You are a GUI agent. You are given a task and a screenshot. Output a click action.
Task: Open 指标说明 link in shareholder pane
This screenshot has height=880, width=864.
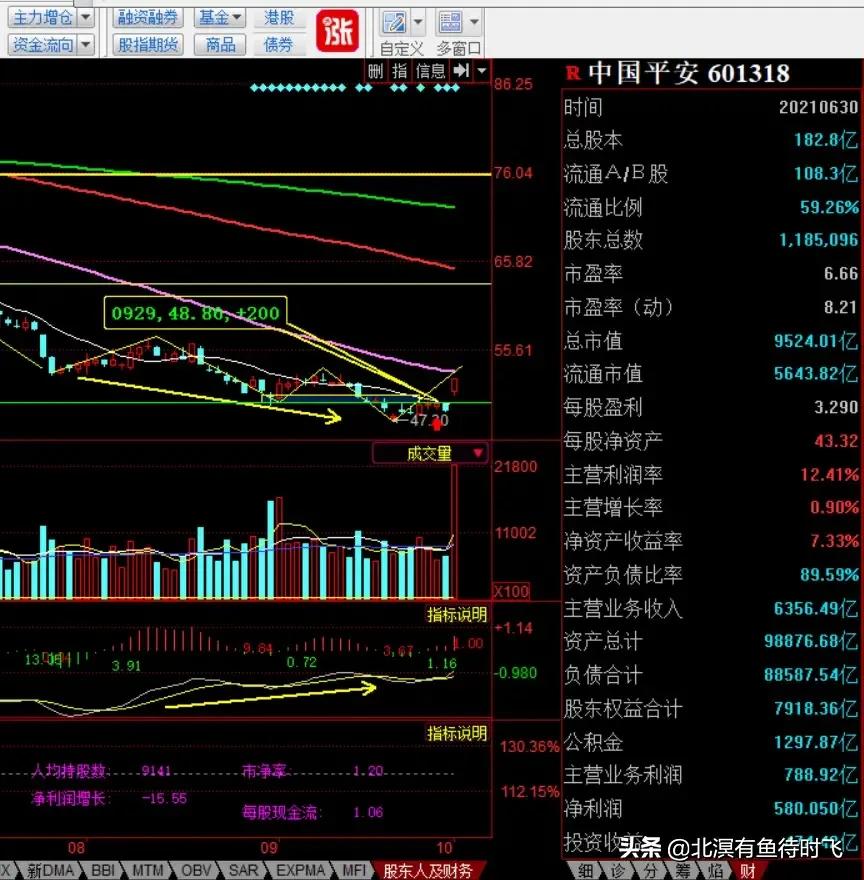tap(456, 733)
